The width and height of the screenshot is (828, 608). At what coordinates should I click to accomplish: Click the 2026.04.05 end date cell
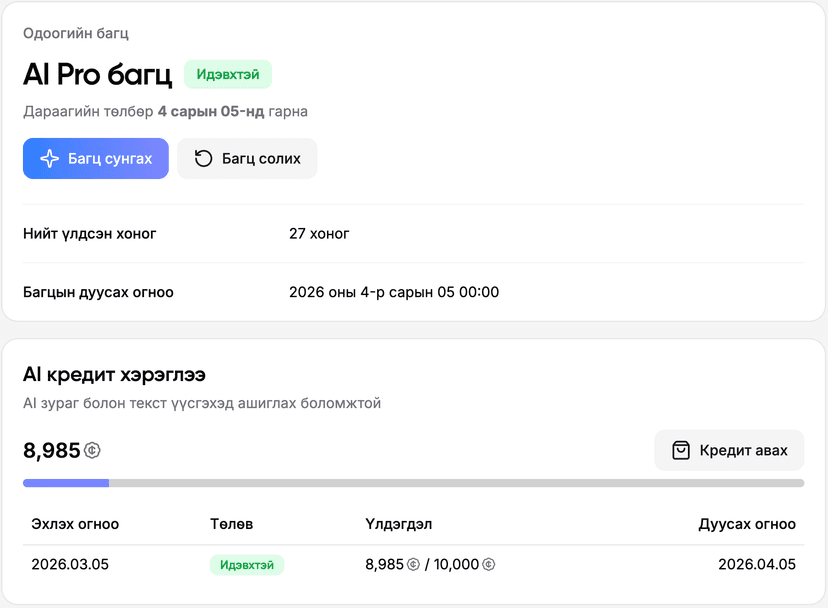757,564
